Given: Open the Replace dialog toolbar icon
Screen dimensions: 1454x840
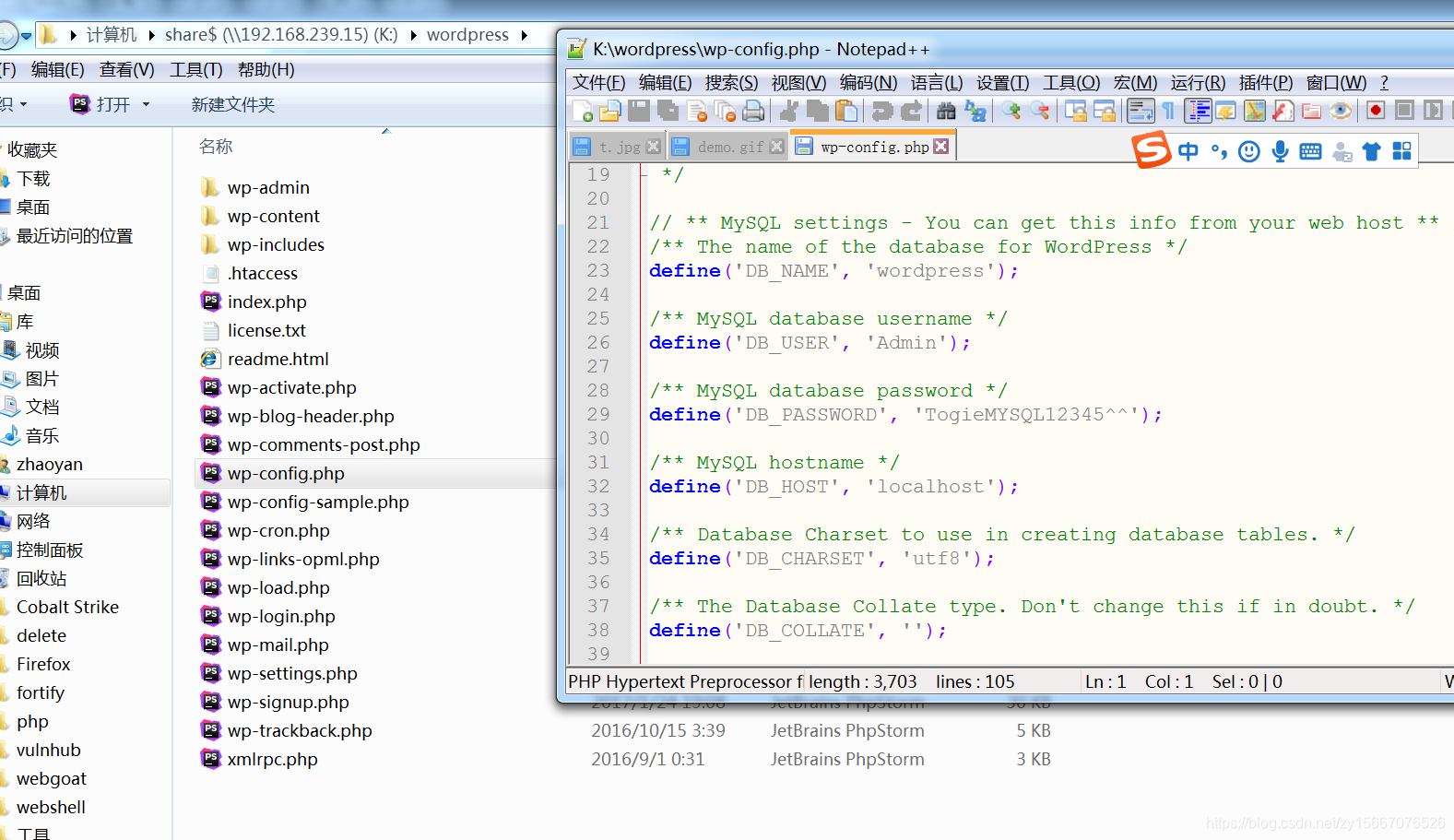Looking at the screenshot, I should point(975,112).
